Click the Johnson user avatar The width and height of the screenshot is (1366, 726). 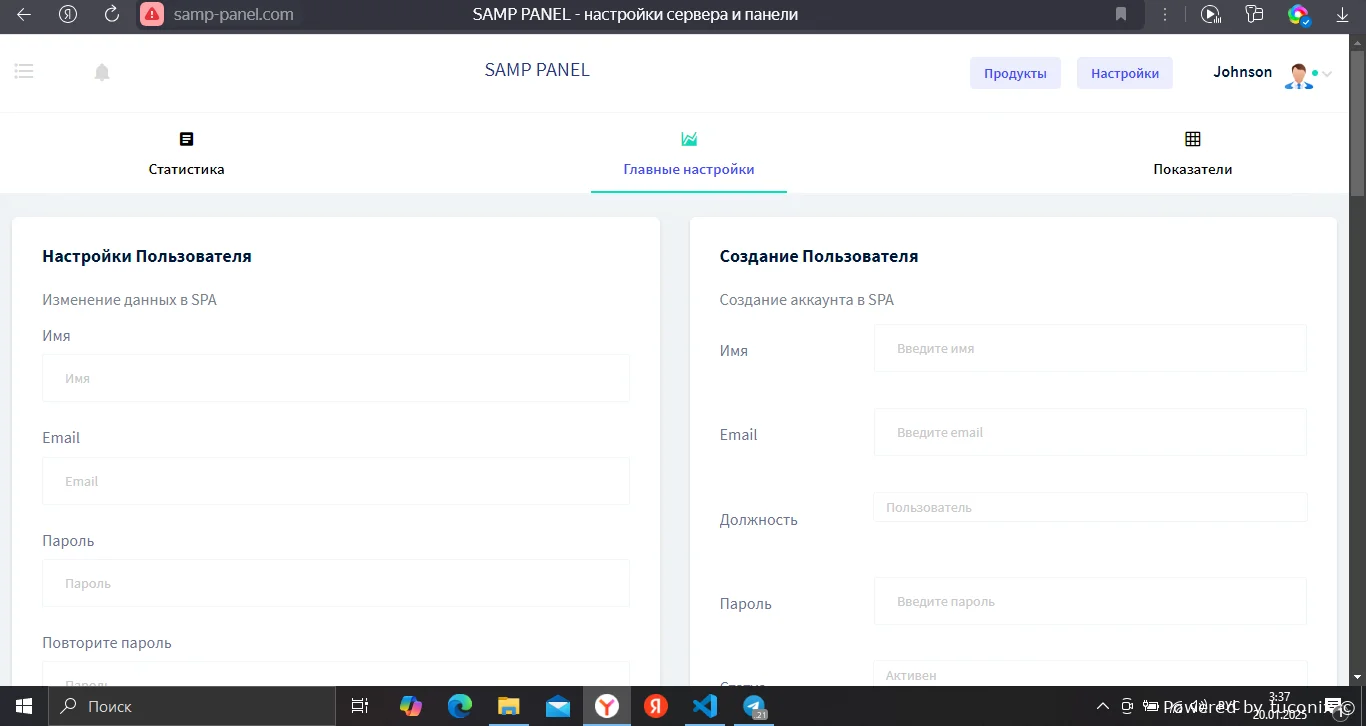tap(1299, 75)
